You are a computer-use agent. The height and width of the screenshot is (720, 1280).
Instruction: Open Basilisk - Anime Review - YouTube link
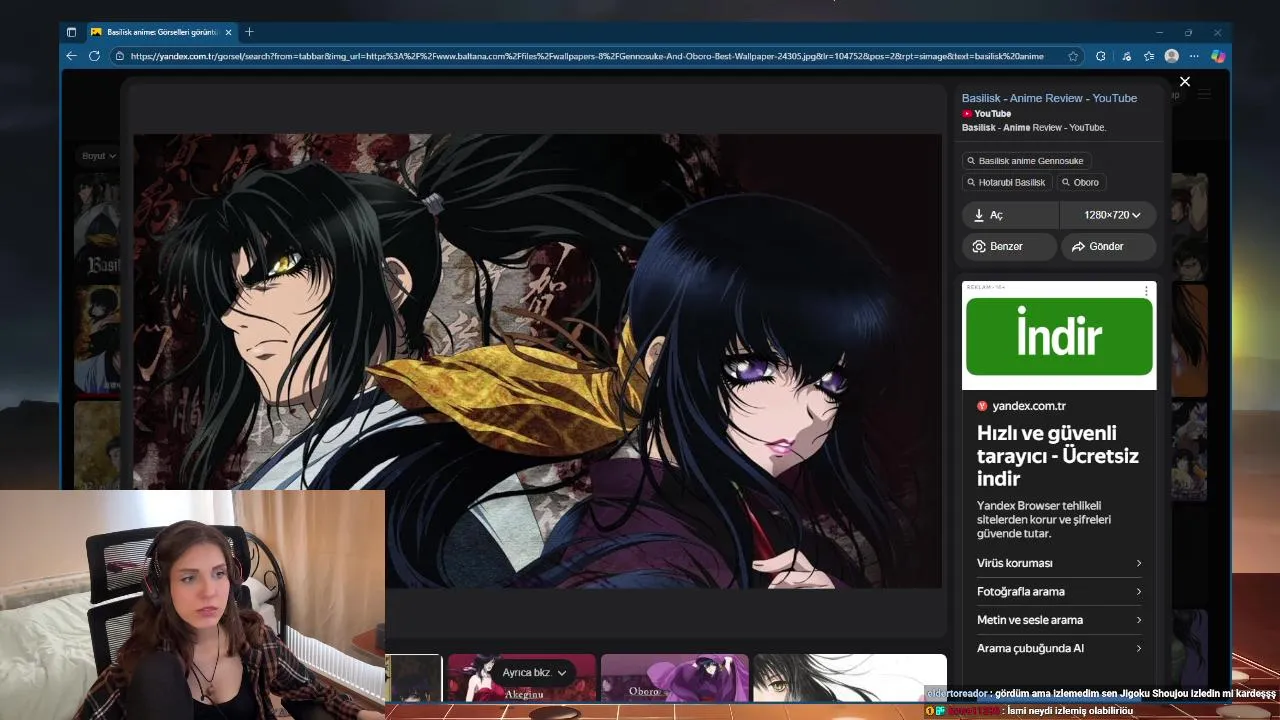[x=1049, y=98]
